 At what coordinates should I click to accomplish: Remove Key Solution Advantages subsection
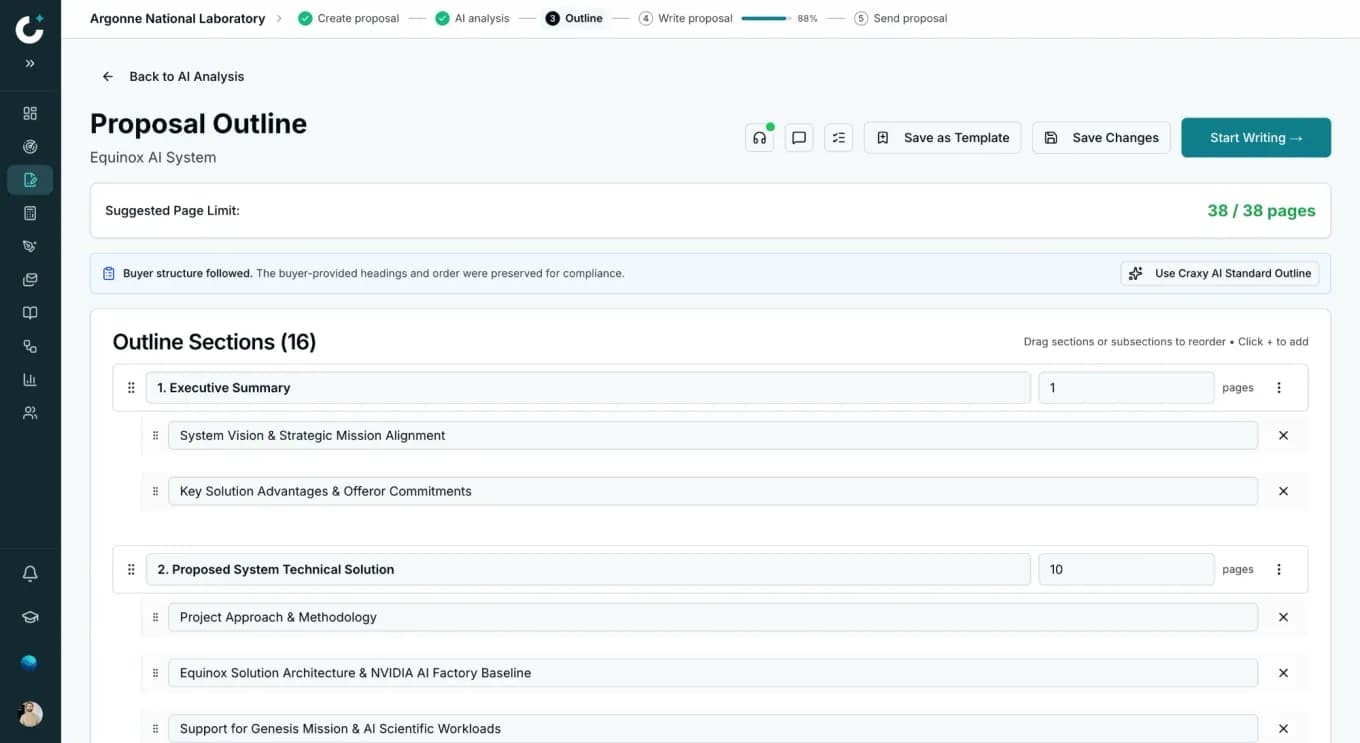(1284, 491)
